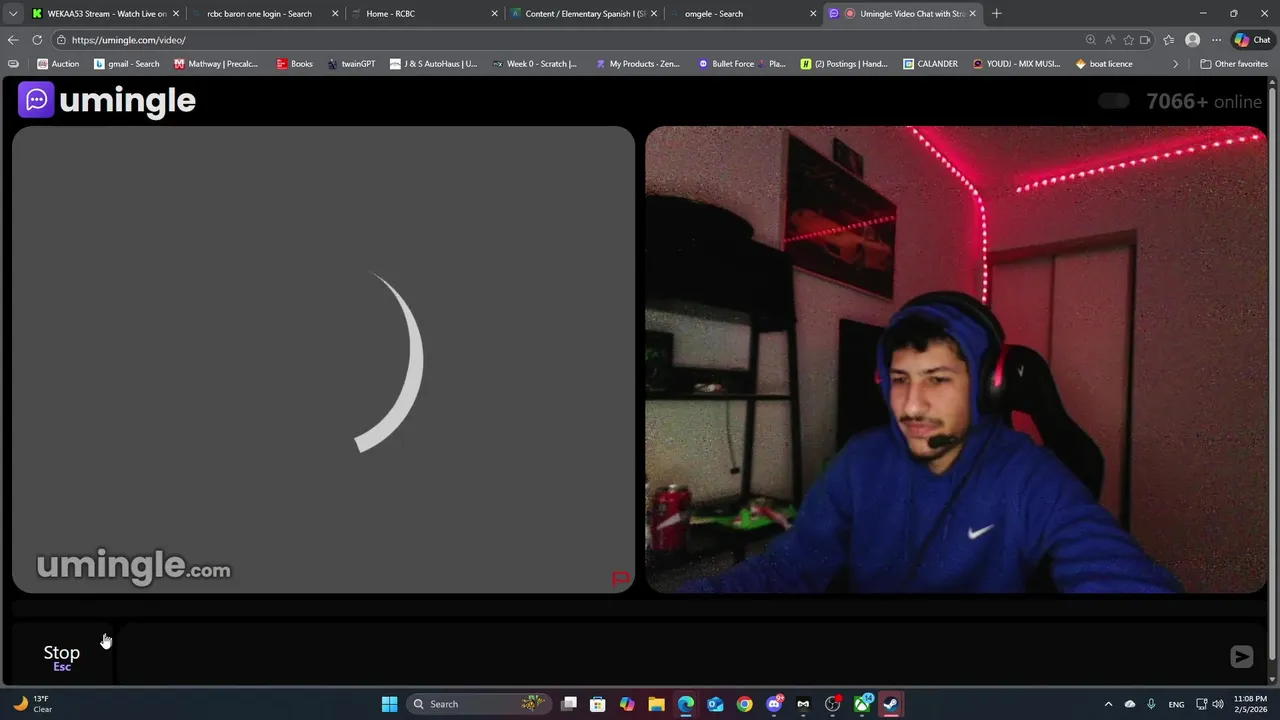Viewport: 1280px width, 720px height.
Task: Open the twainGPT bookmark
Action: click(x=351, y=64)
